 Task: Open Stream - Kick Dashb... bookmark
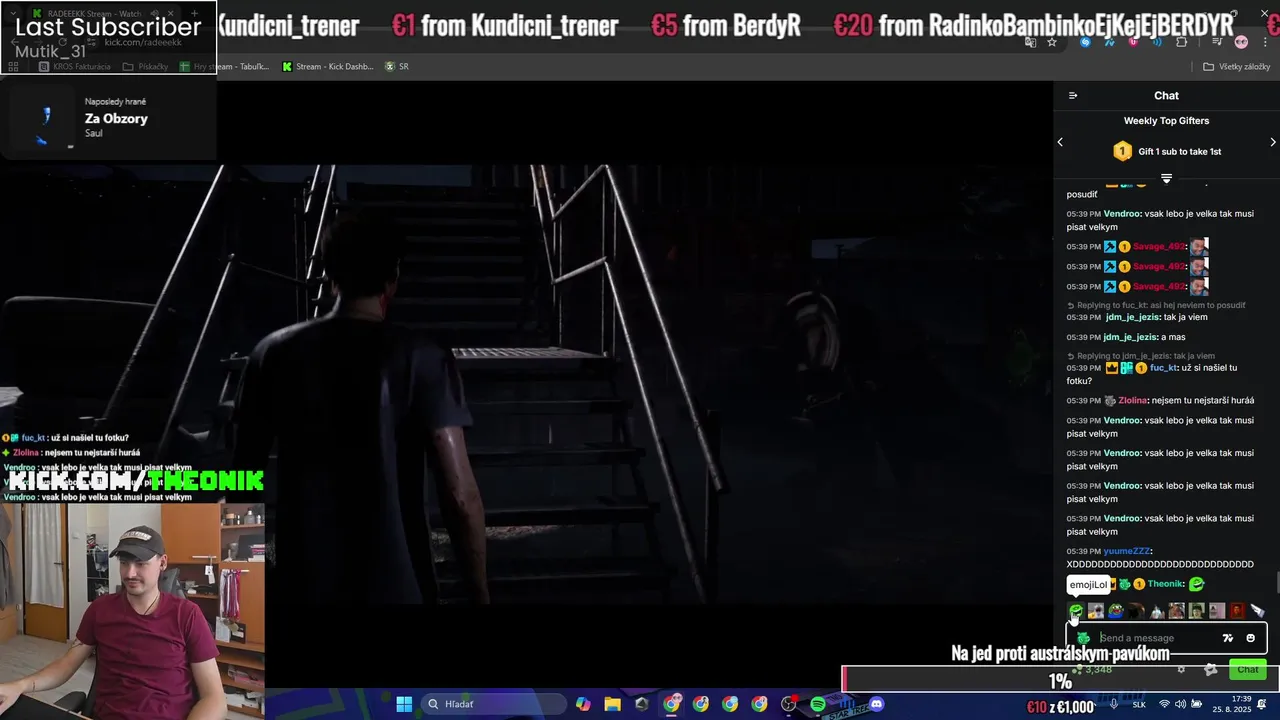tap(327, 67)
